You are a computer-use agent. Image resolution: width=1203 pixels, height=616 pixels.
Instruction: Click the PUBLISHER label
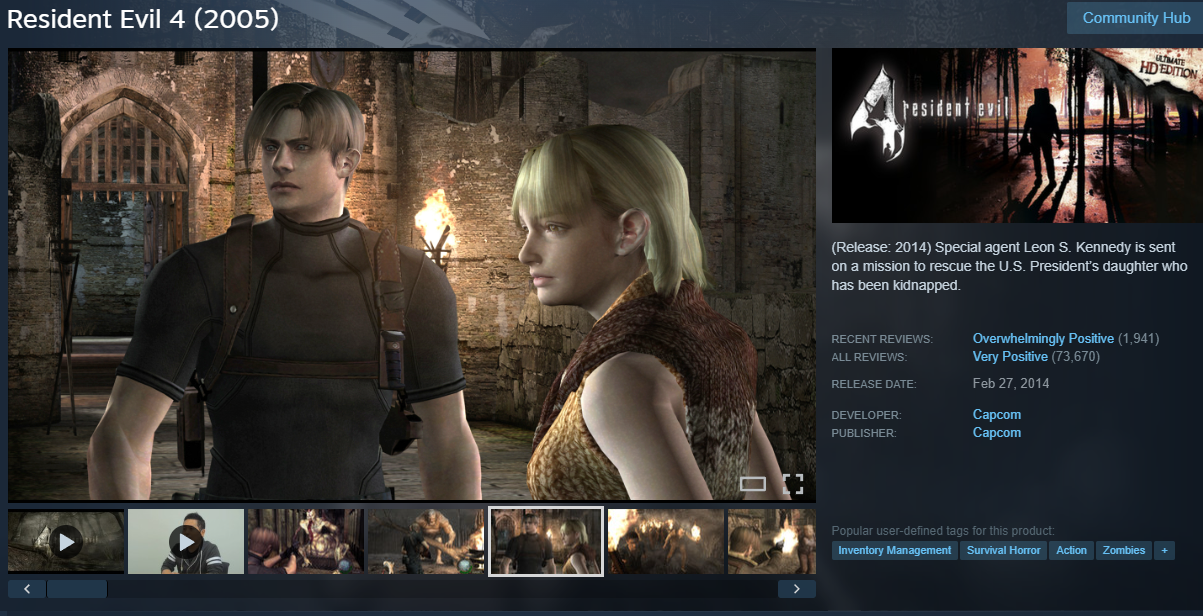864,433
